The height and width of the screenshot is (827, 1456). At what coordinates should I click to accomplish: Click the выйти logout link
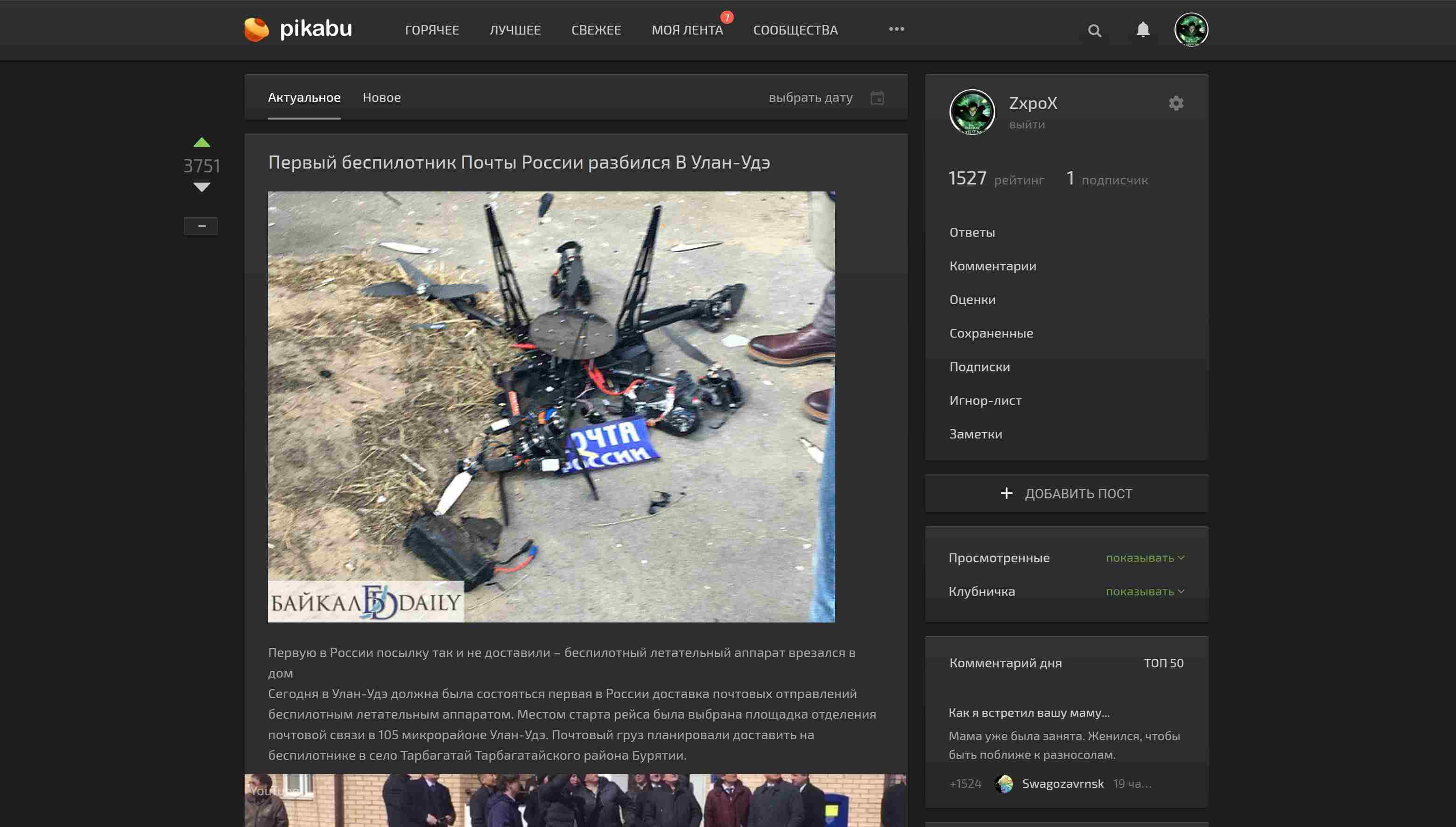1026,124
